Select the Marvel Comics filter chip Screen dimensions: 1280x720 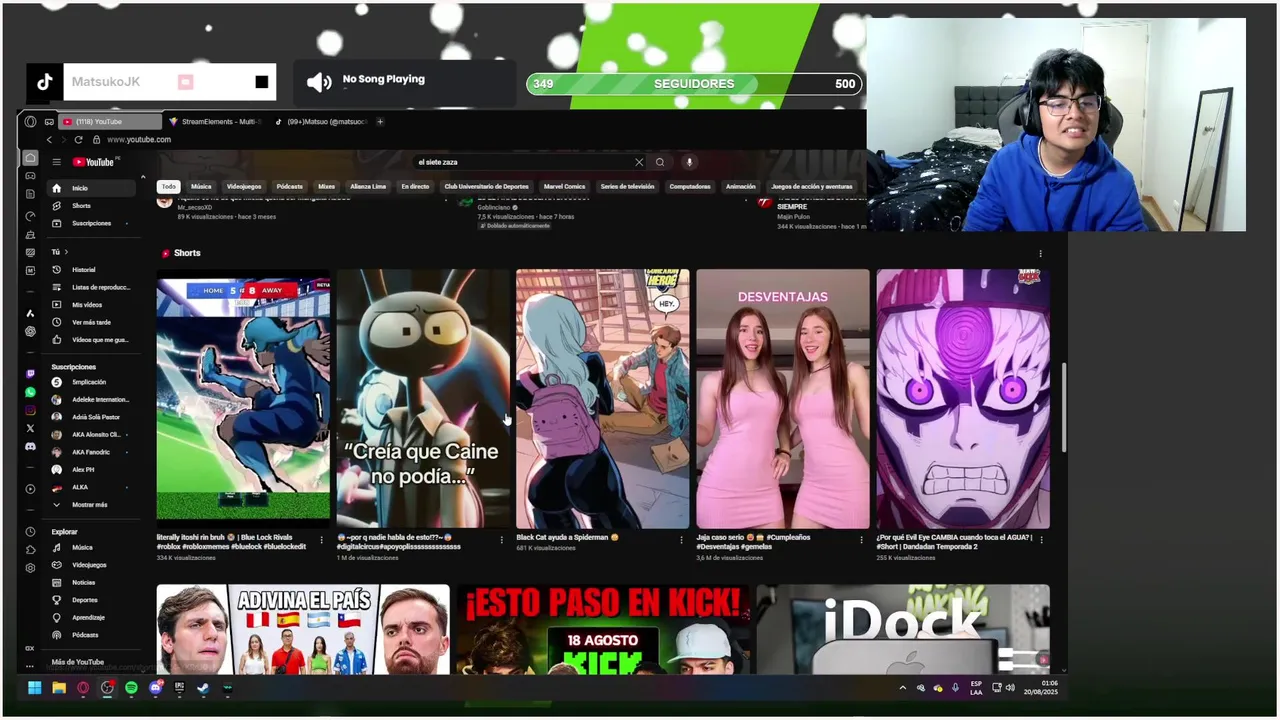564,187
